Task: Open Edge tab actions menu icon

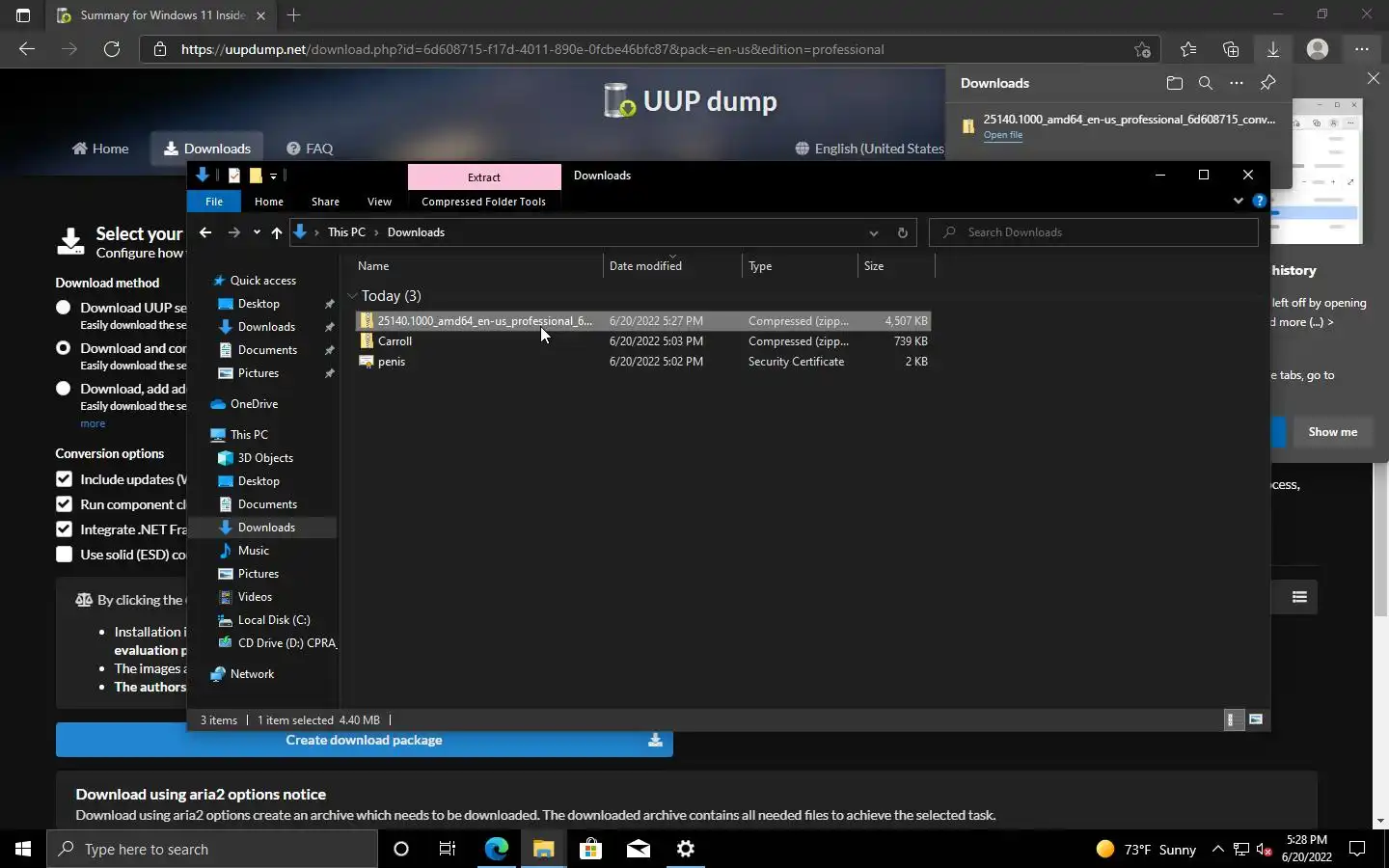Action: (23, 15)
